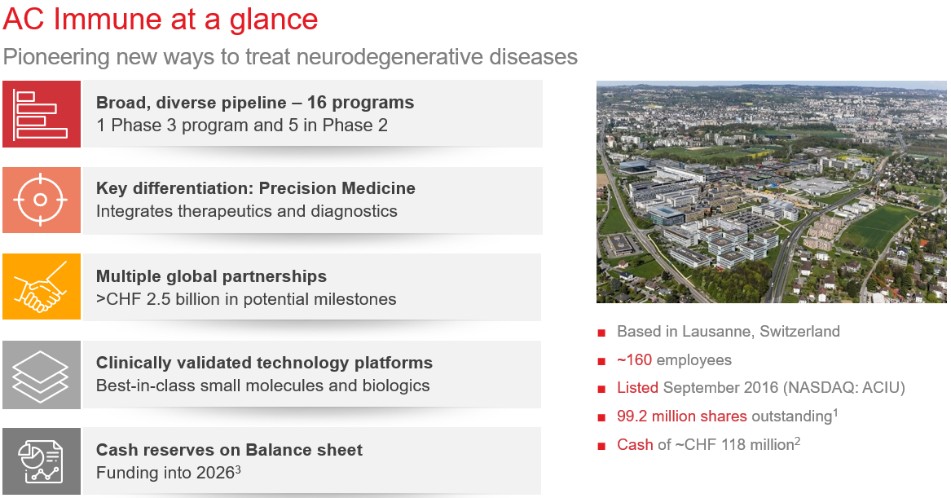Click 'Clinically validated technology platforms' heading
951x498 pixels.
tap(264, 363)
